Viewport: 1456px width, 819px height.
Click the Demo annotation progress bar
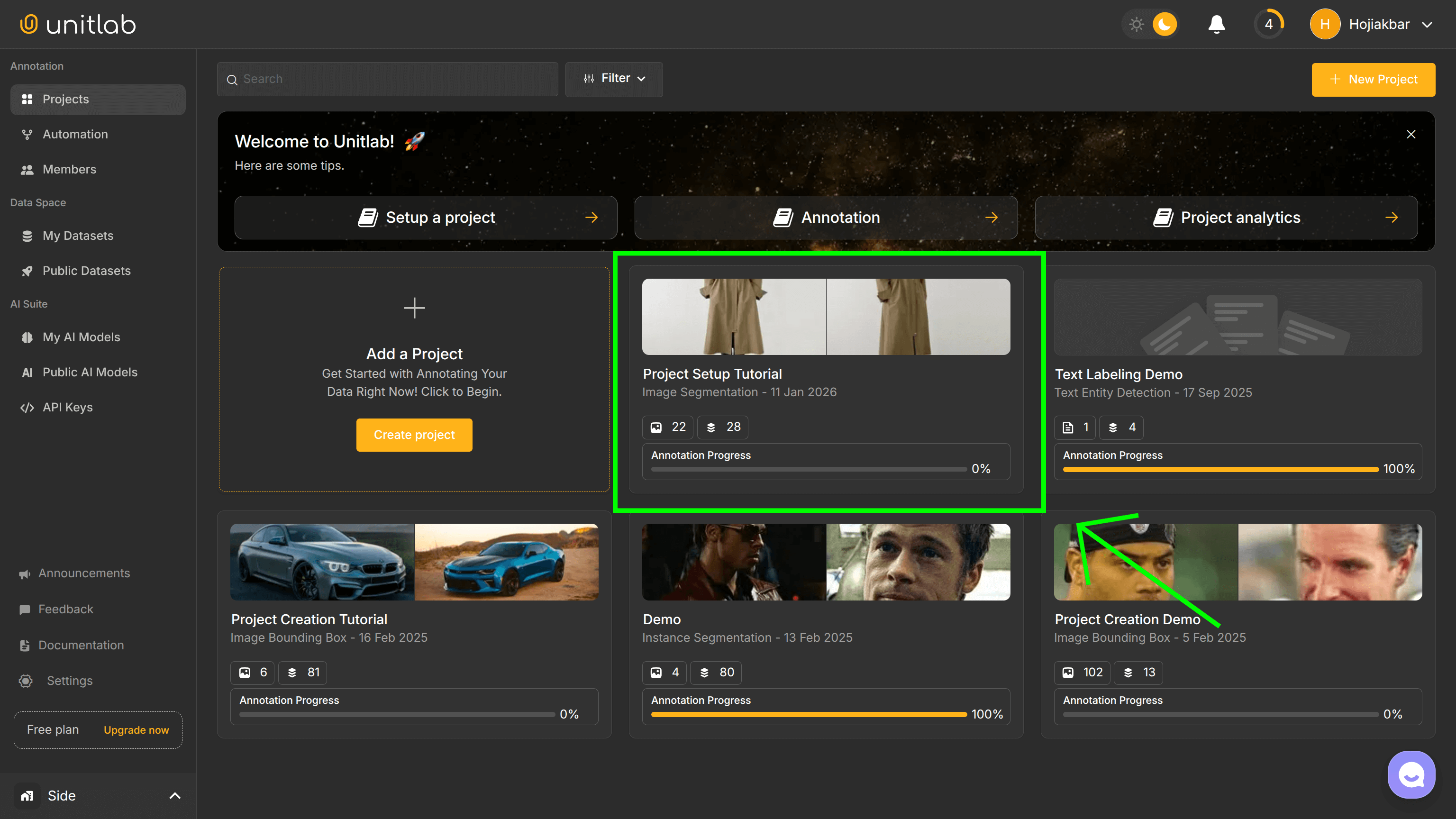(x=807, y=714)
